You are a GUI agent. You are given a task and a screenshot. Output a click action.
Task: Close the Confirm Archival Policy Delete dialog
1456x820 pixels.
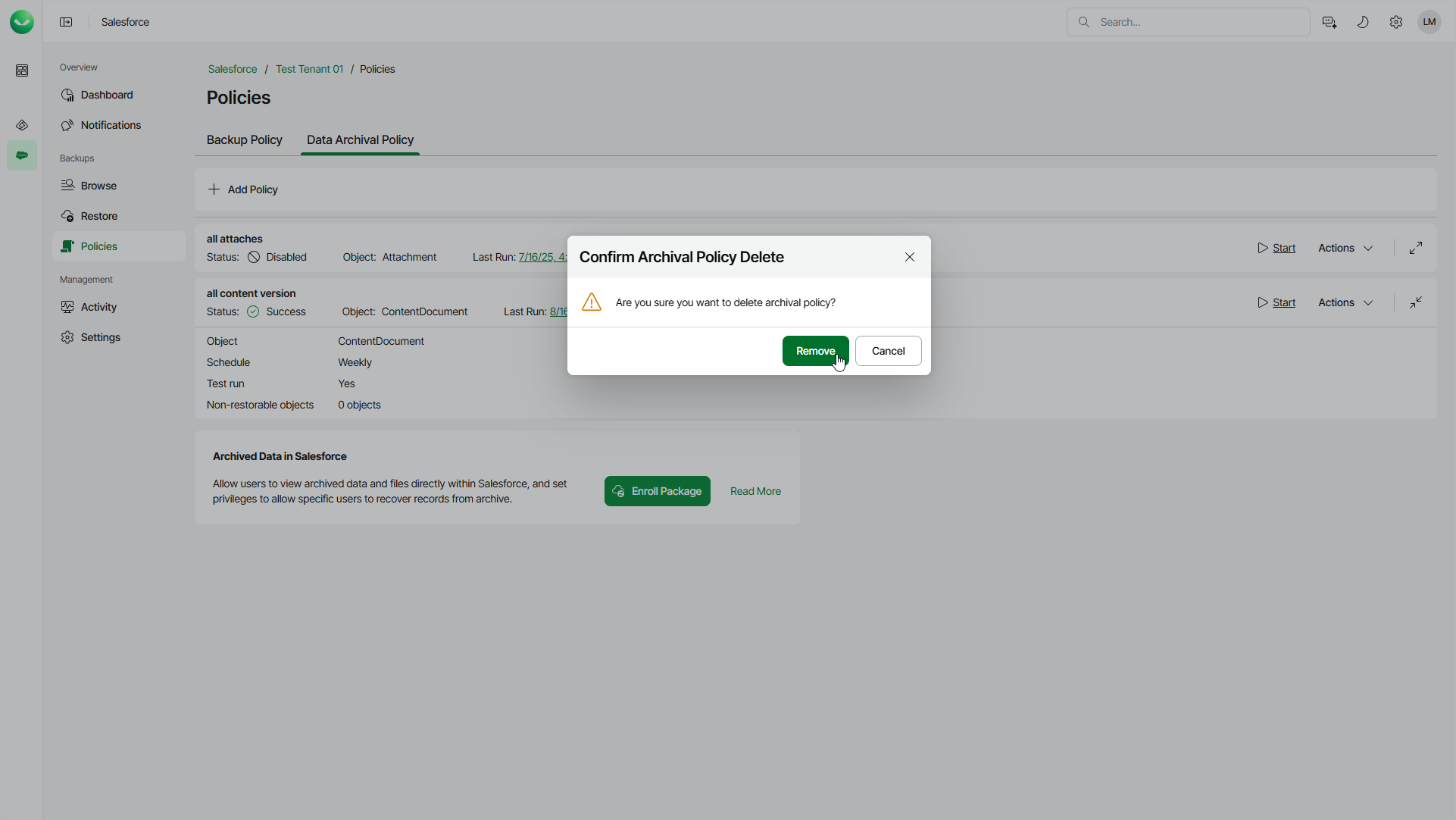point(910,257)
